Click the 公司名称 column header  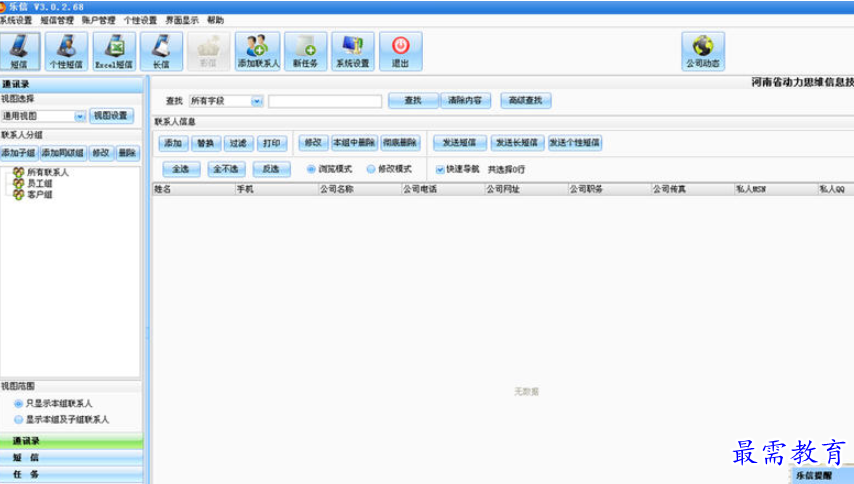[359, 189]
